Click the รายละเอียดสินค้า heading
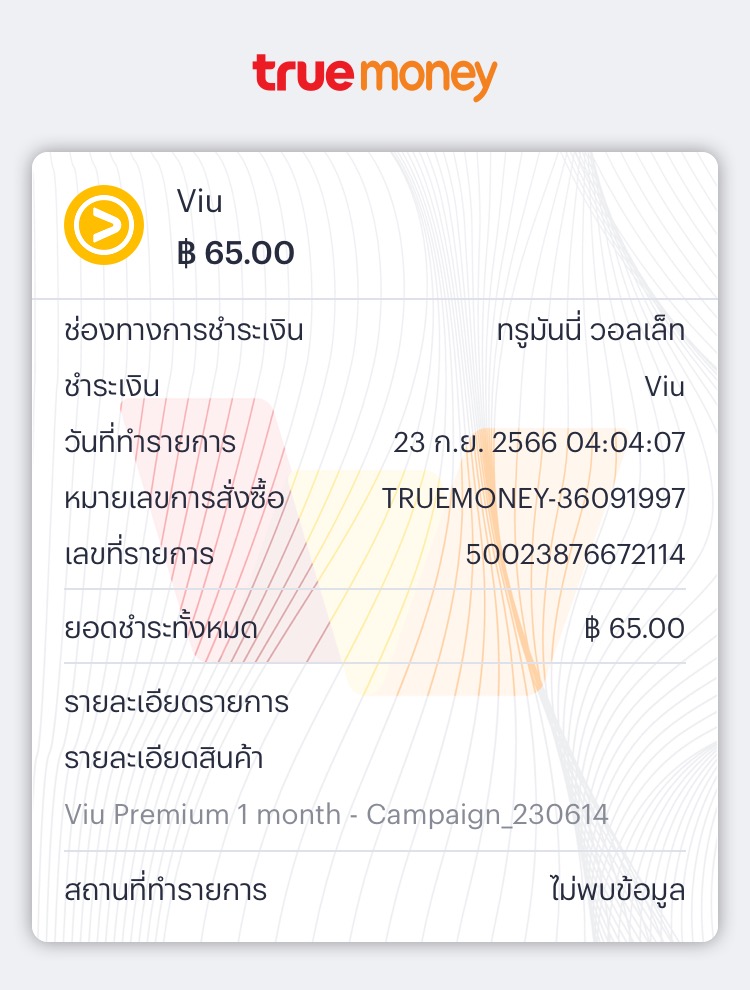 tap(163, 758)
